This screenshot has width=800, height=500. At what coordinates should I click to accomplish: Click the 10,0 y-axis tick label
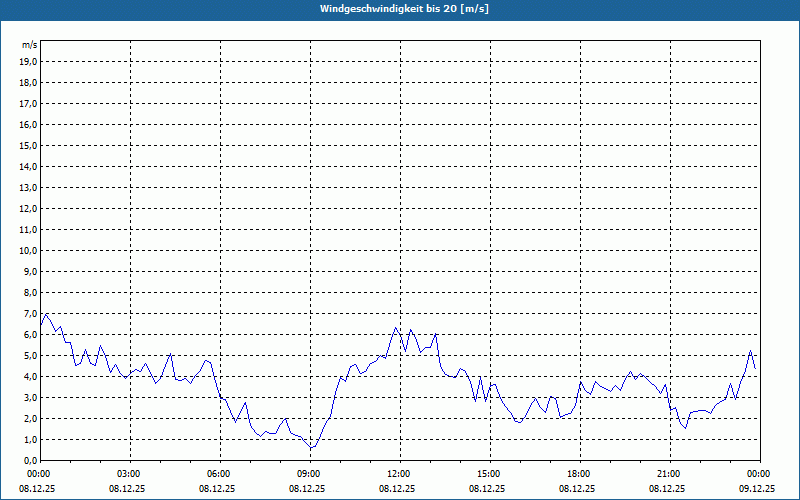click(29, 250)
